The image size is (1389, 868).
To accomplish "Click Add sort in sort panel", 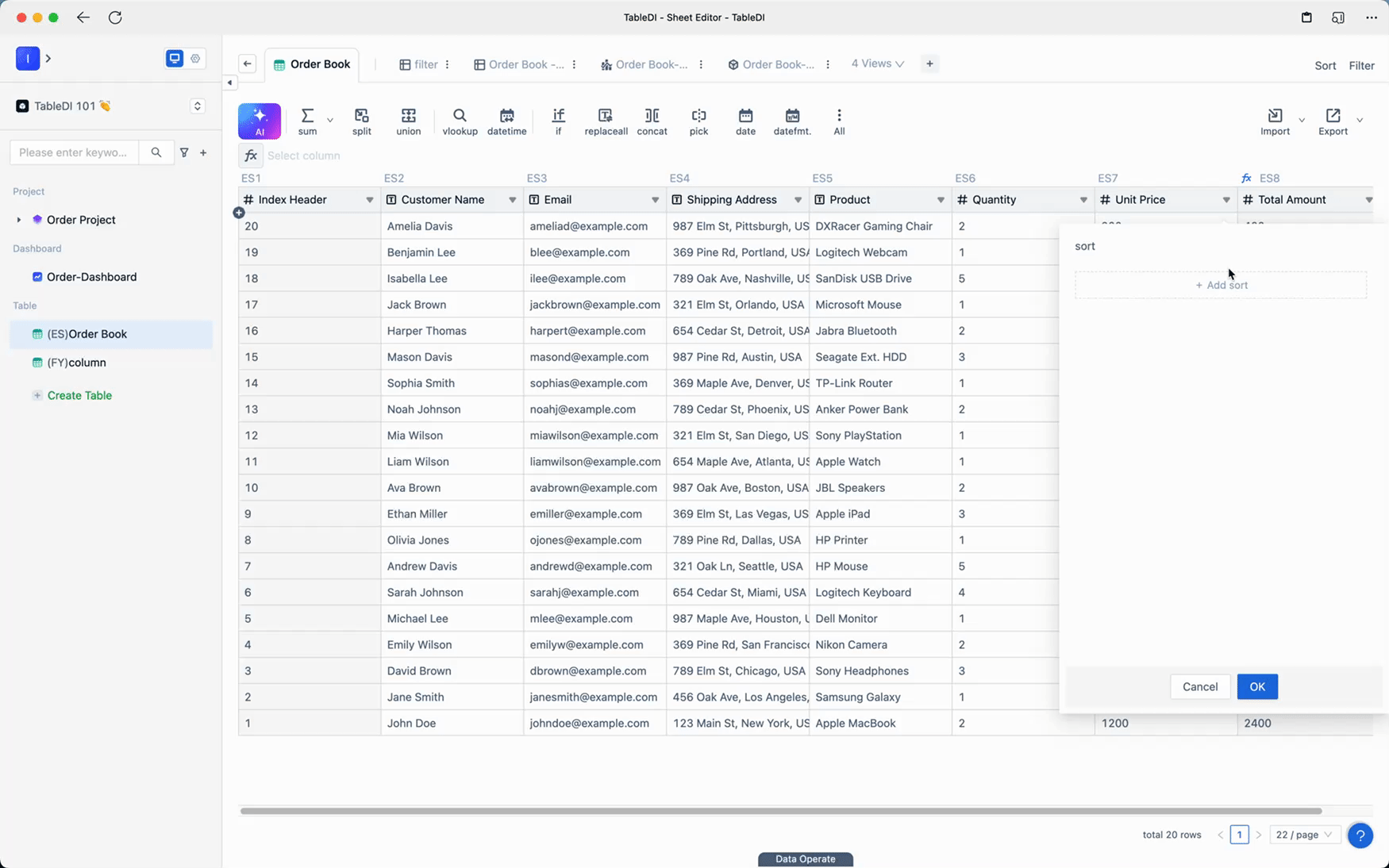I will (1221, 285).
